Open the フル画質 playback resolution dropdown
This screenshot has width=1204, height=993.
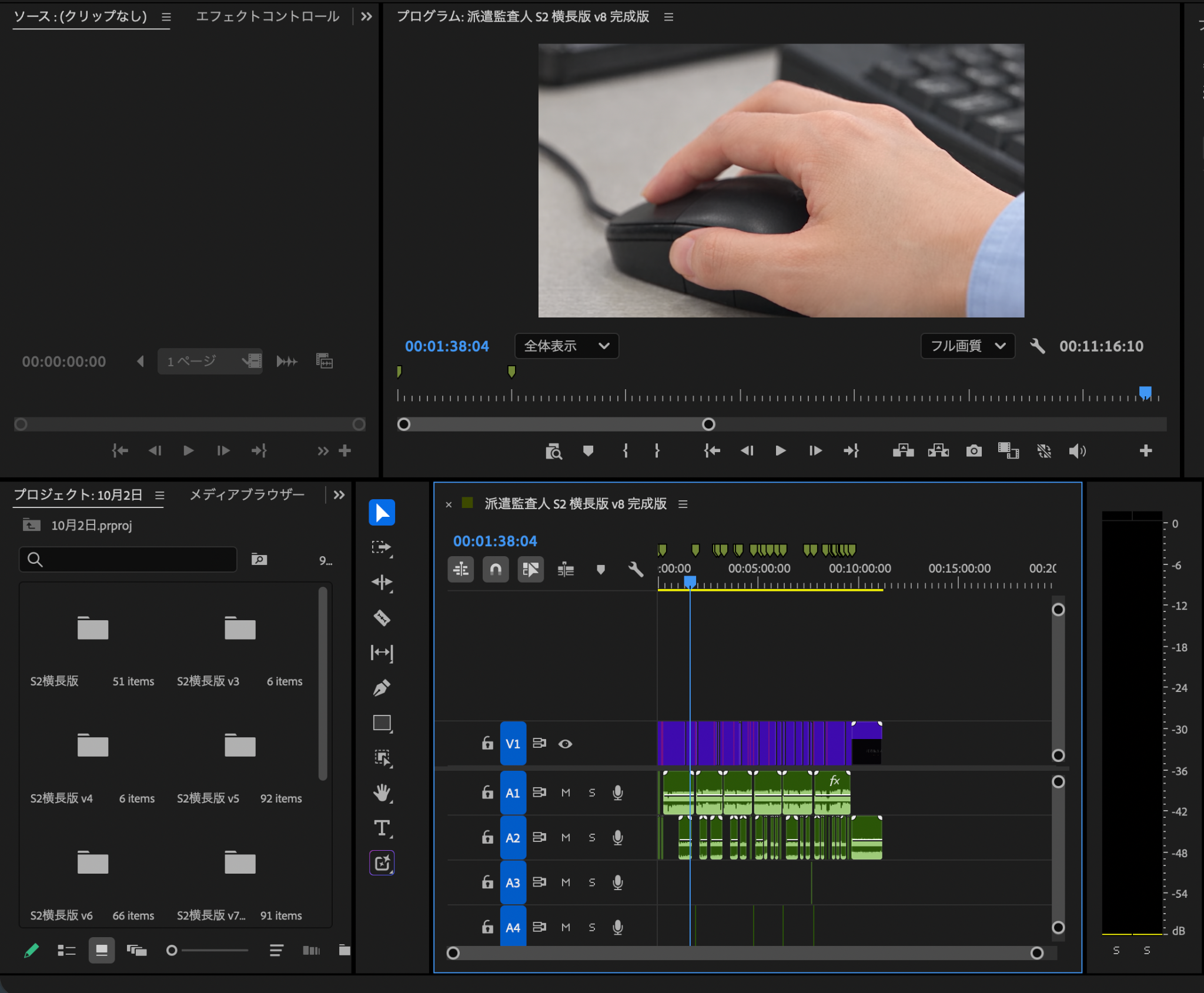coord(968,346)
